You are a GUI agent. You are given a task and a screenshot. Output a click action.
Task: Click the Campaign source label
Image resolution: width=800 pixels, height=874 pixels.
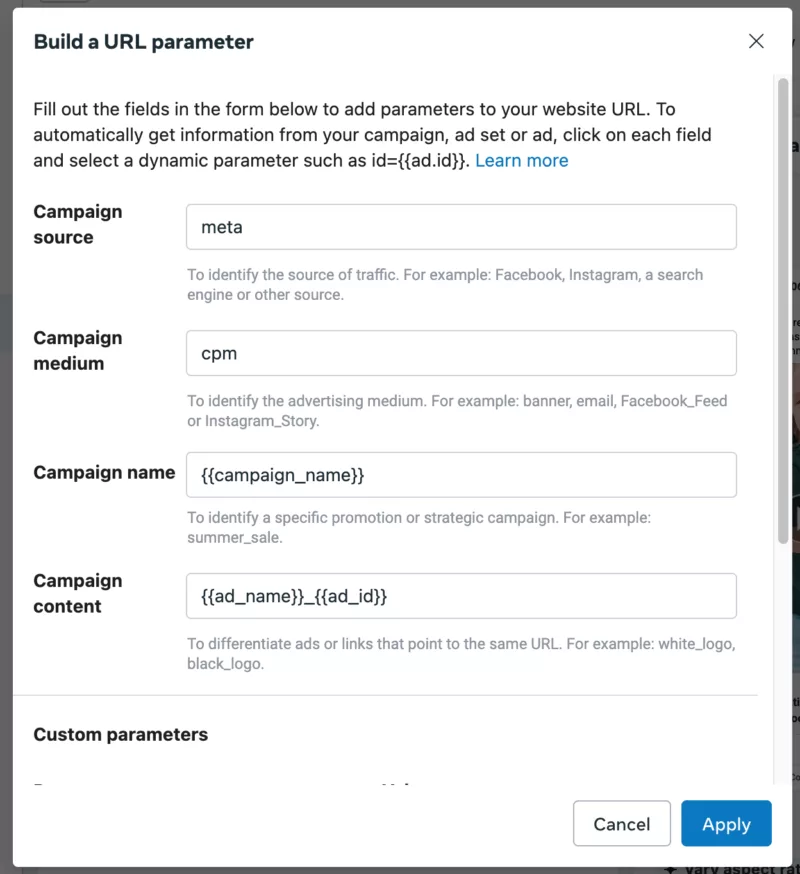(78, 224)
